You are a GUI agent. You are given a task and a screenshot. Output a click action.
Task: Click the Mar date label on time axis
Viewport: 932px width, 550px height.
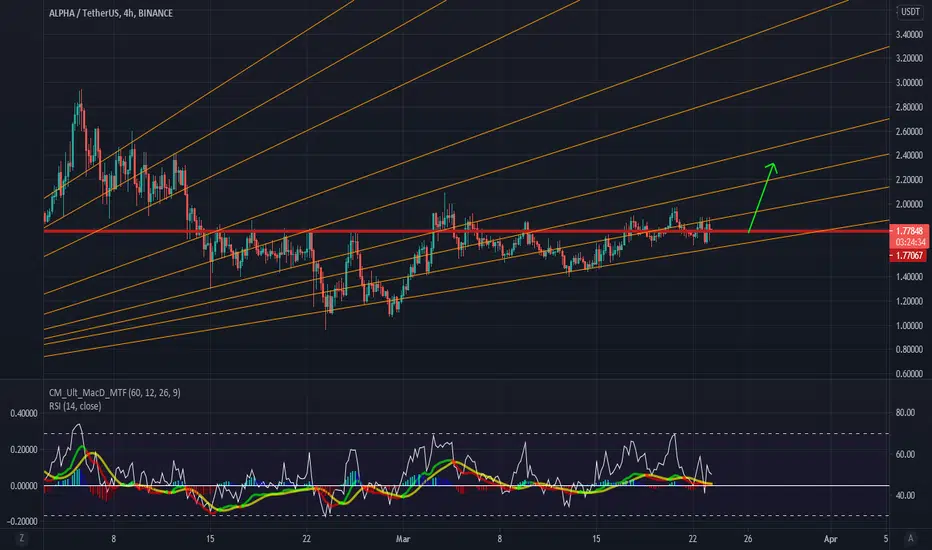403,539
